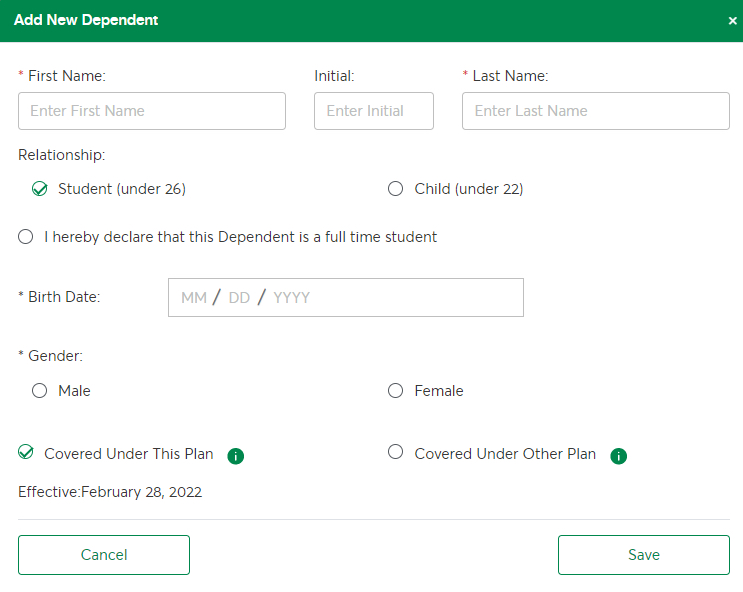
Task: Select Child (under 22) relationship
Action: pyautogui.click(x=395, y=189)
